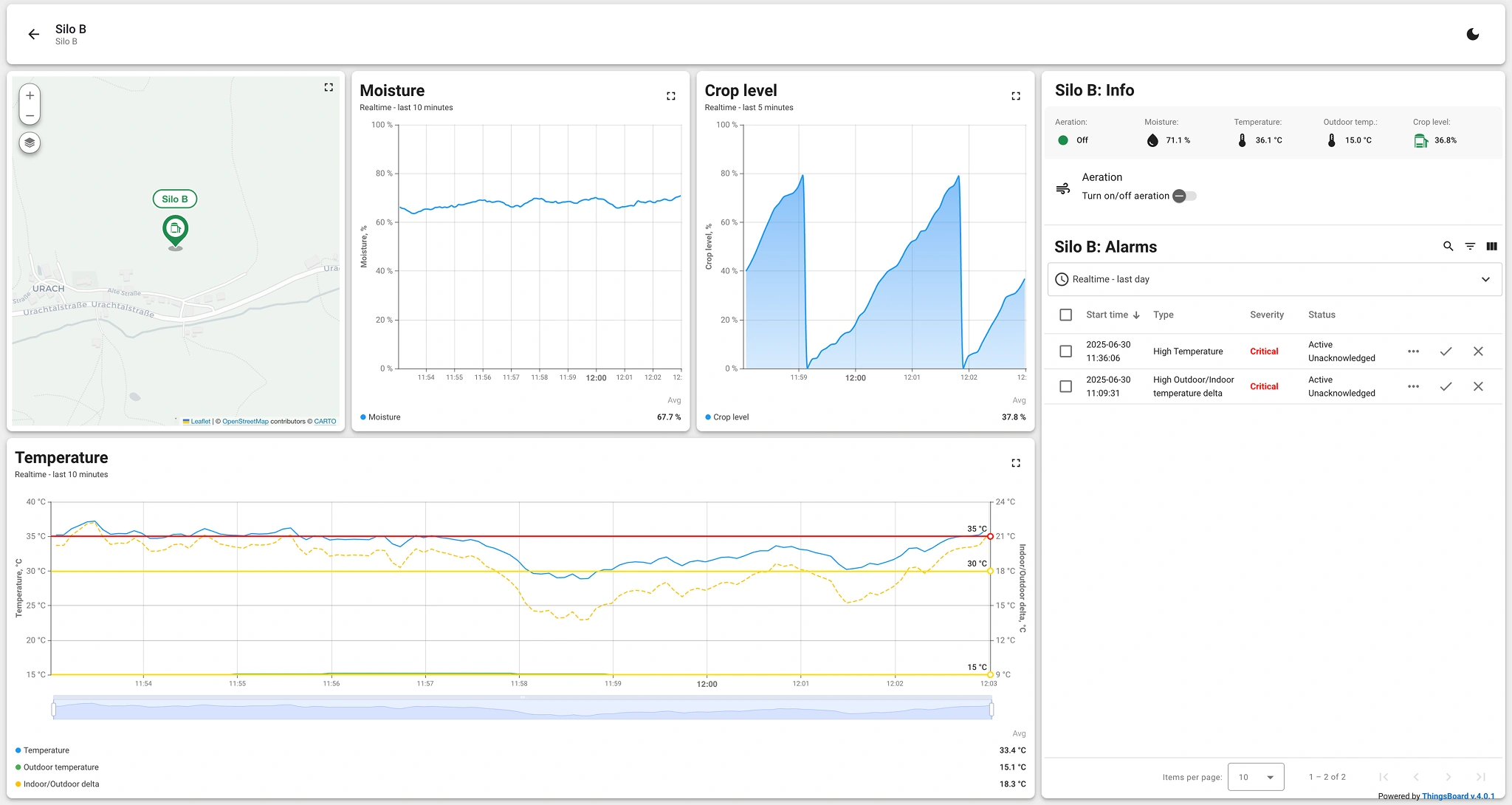Toggle dark mode with the moon icon

1473,34
